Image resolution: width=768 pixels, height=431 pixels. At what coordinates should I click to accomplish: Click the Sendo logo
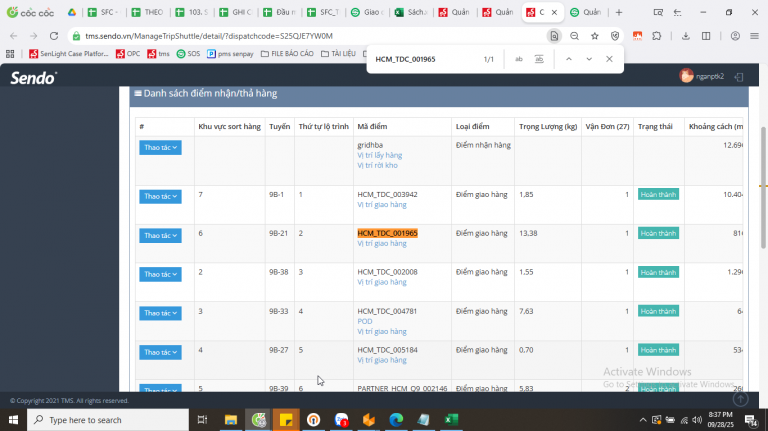pos(34,78)
